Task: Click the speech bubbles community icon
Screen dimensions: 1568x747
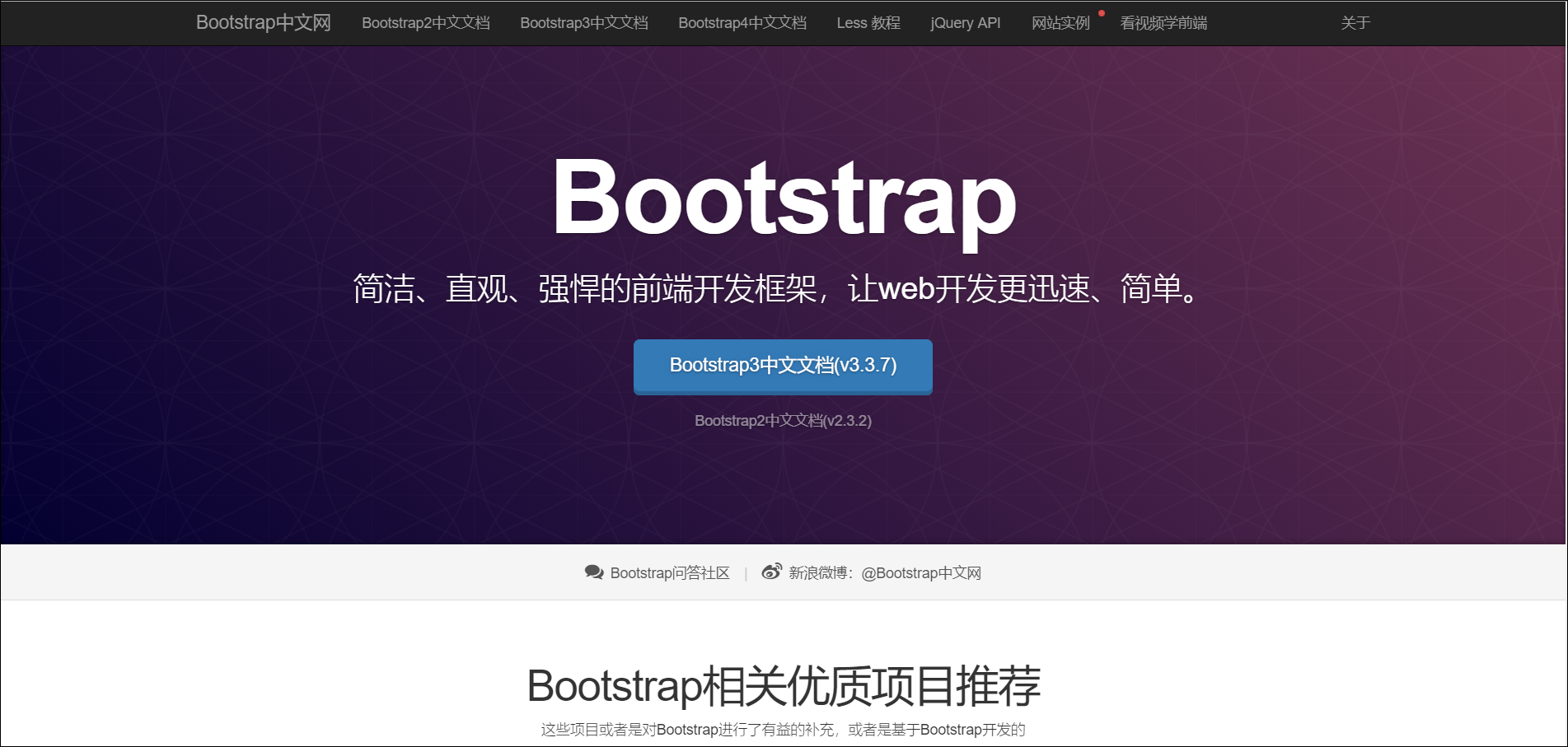Action: [594, 572]
